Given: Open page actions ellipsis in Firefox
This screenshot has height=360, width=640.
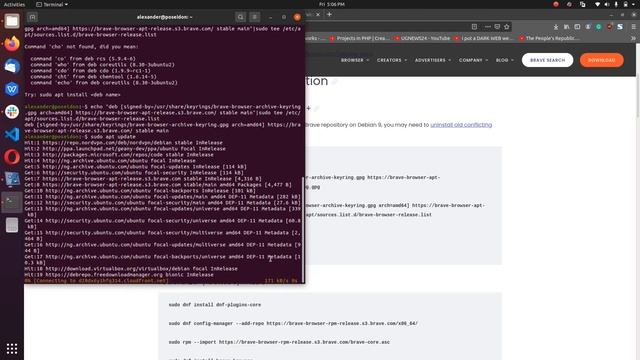Looking at the screenshot, I should [488, 27].
